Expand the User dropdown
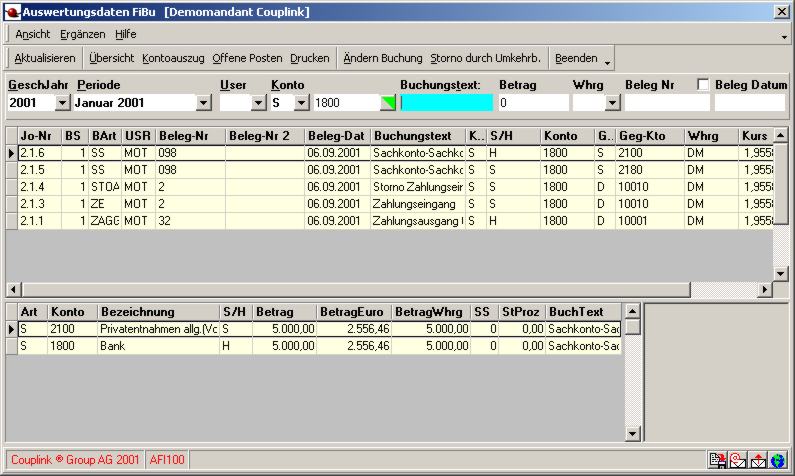The height and width of the screenshot is (476, 795). (x=258, y=102)
